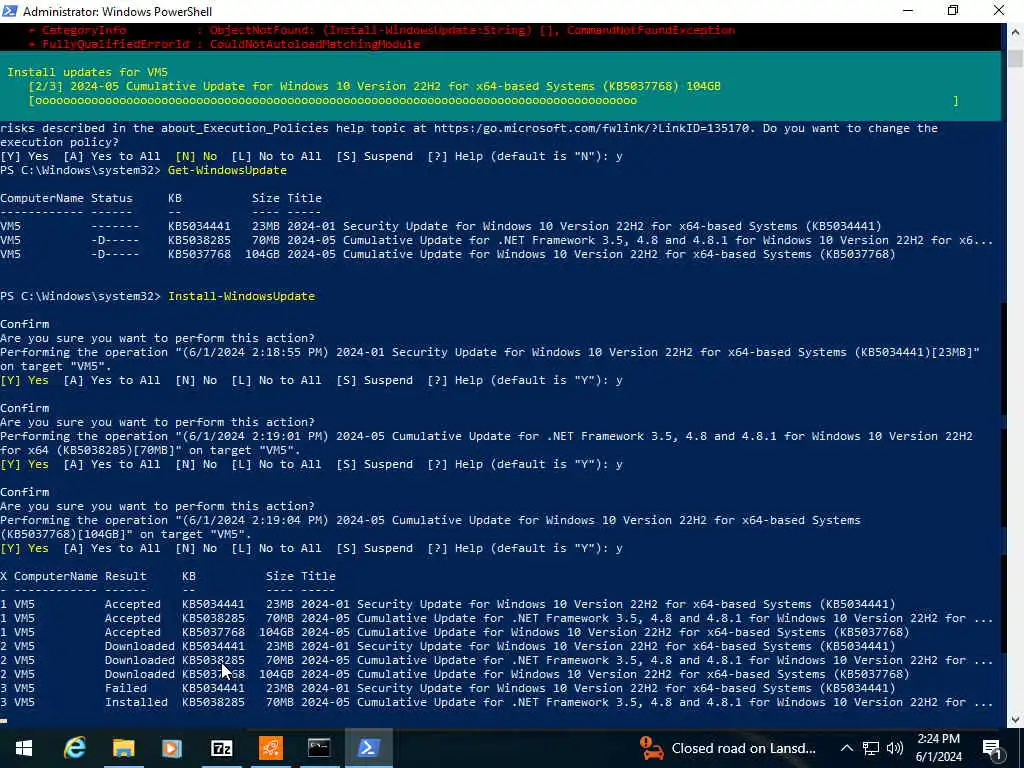This screenshot has height=768, width=1024.
Task: Click the 'Result' column header
Action: coord(125,577)
